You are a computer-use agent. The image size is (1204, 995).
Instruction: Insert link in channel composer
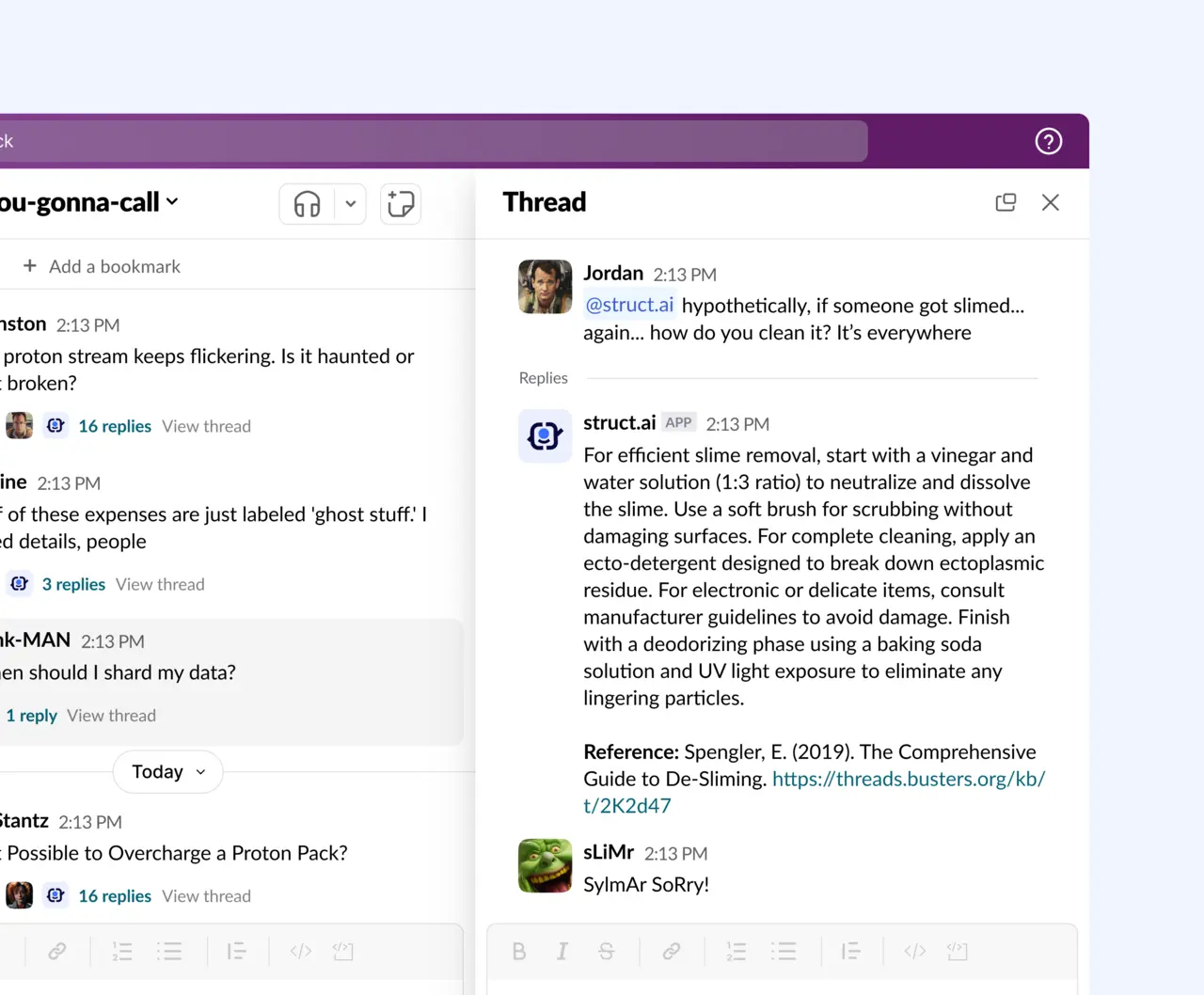point(57,952)
